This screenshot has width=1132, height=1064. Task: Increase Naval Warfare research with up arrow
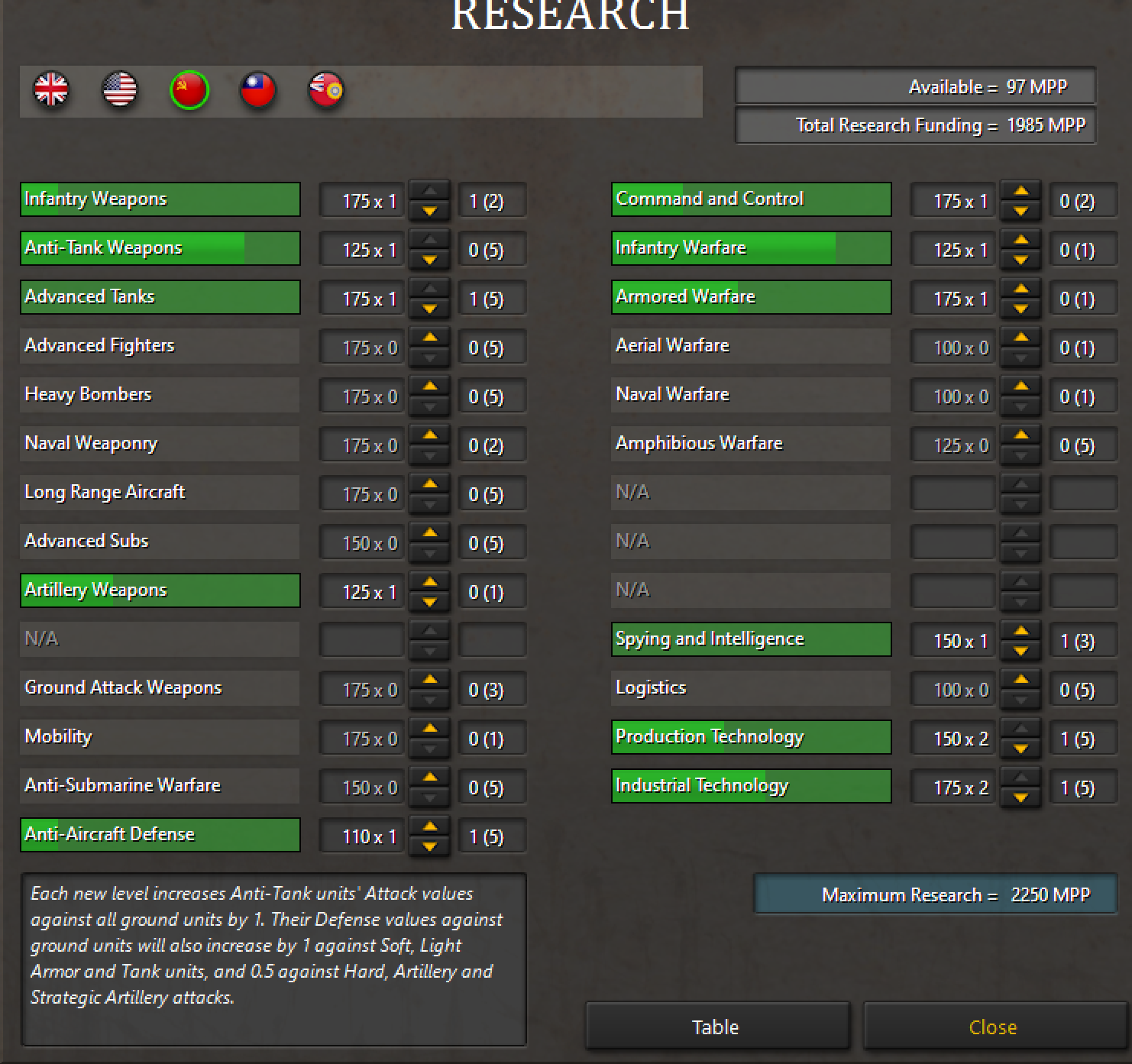(x=1021, y=386)
